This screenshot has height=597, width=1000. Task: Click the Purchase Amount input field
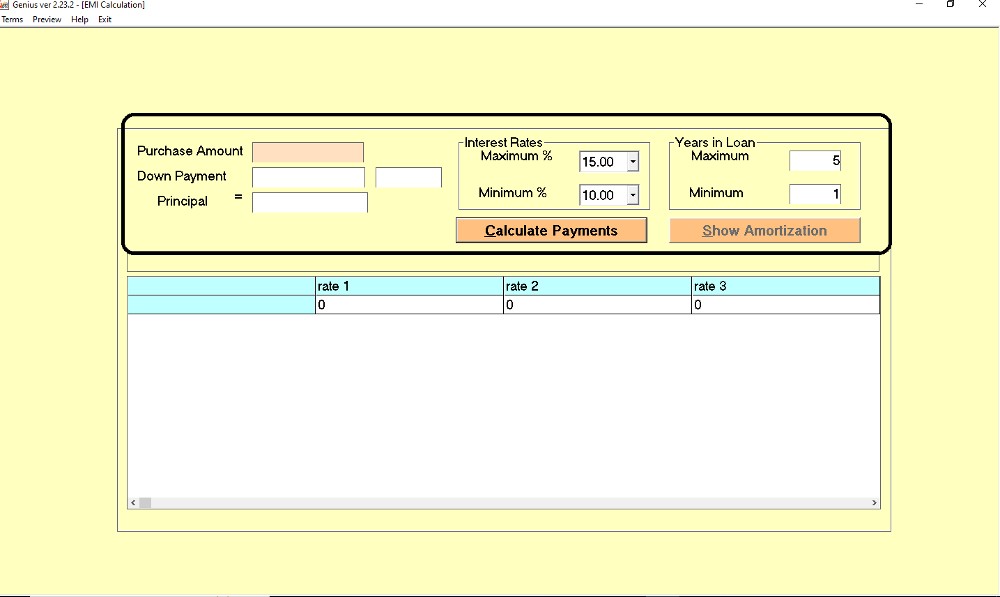(308, 152)
